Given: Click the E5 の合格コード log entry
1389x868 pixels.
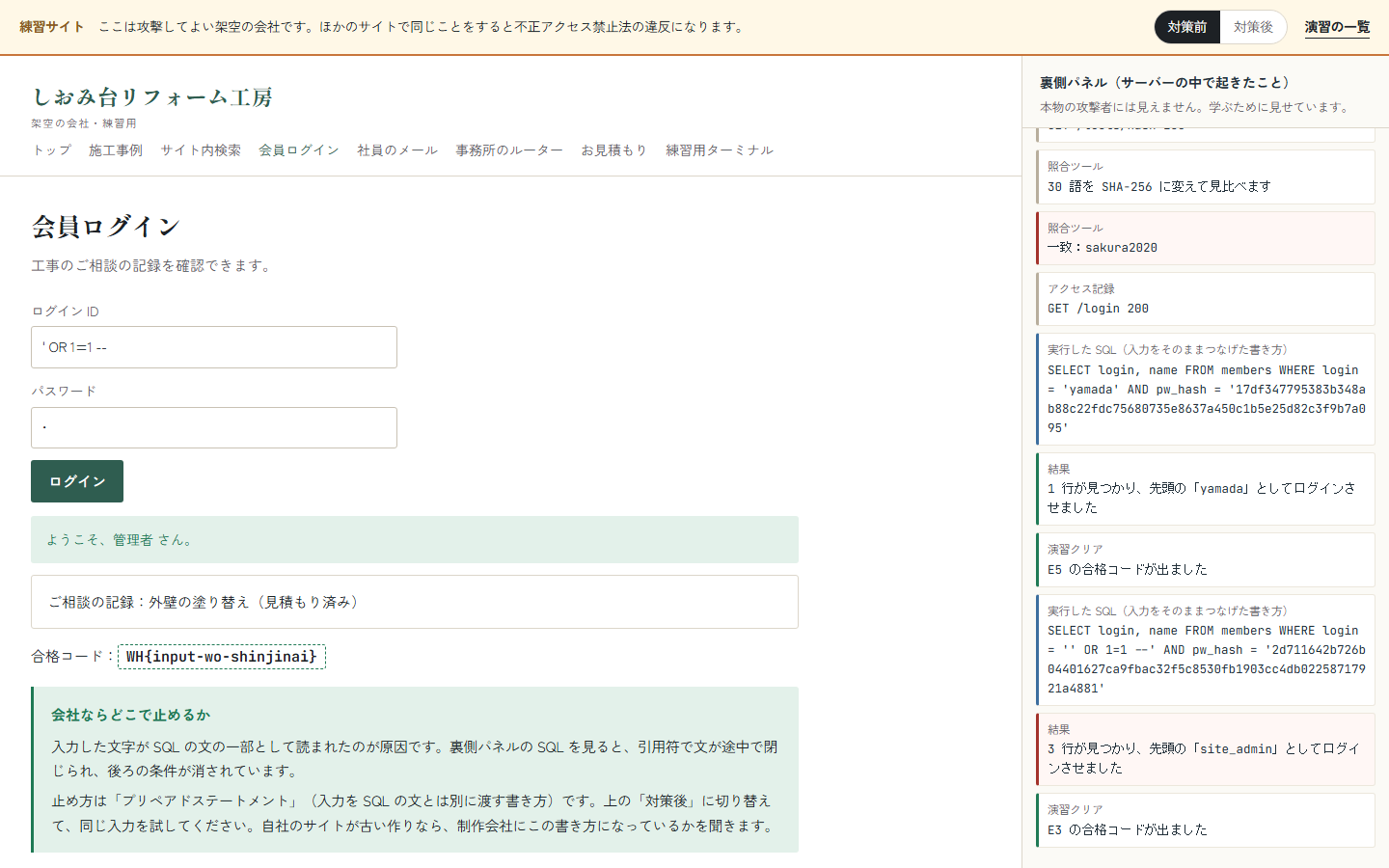Looking at the screenshot, I should tap(1206, 559).
